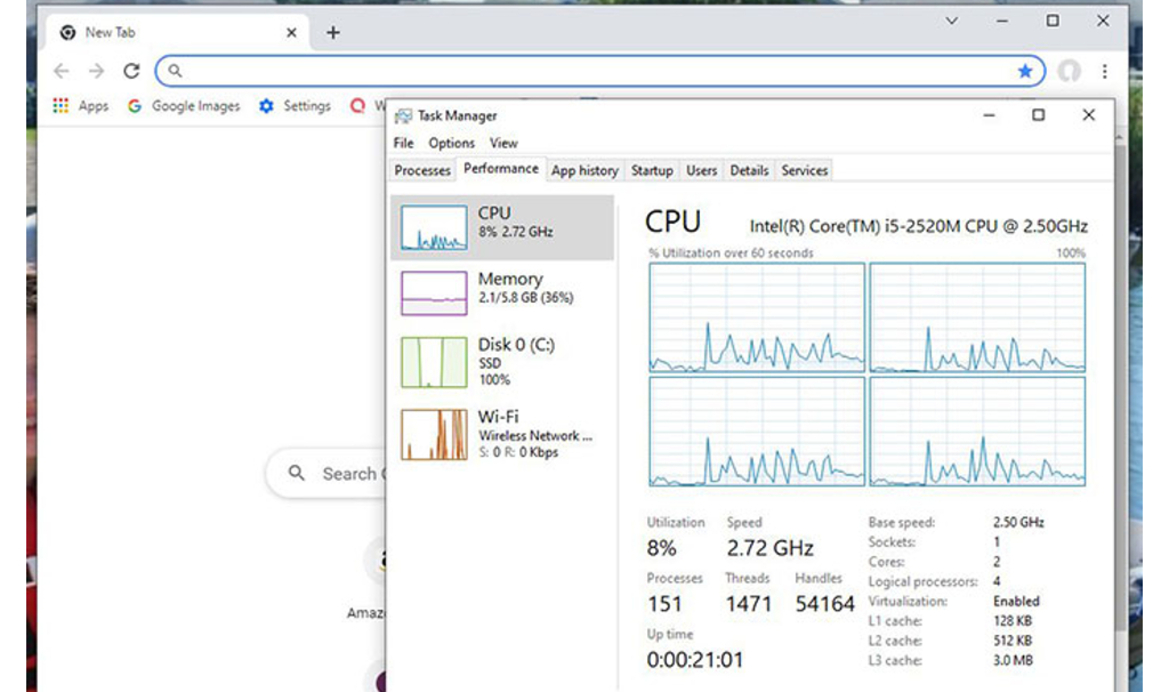Close the New Tab tab
Image resolution: width=1169 pixels, height=692 pixels.
[x=292, y=33]
